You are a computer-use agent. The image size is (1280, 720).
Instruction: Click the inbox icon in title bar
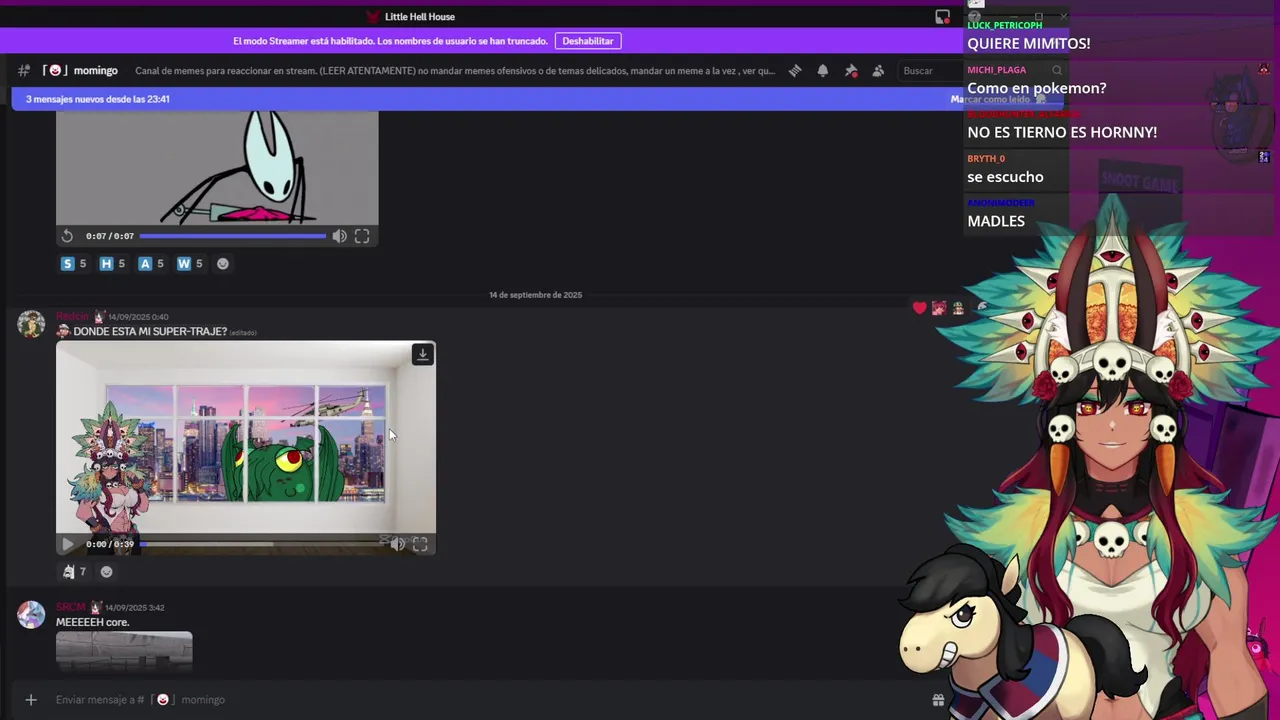[942, 17]
